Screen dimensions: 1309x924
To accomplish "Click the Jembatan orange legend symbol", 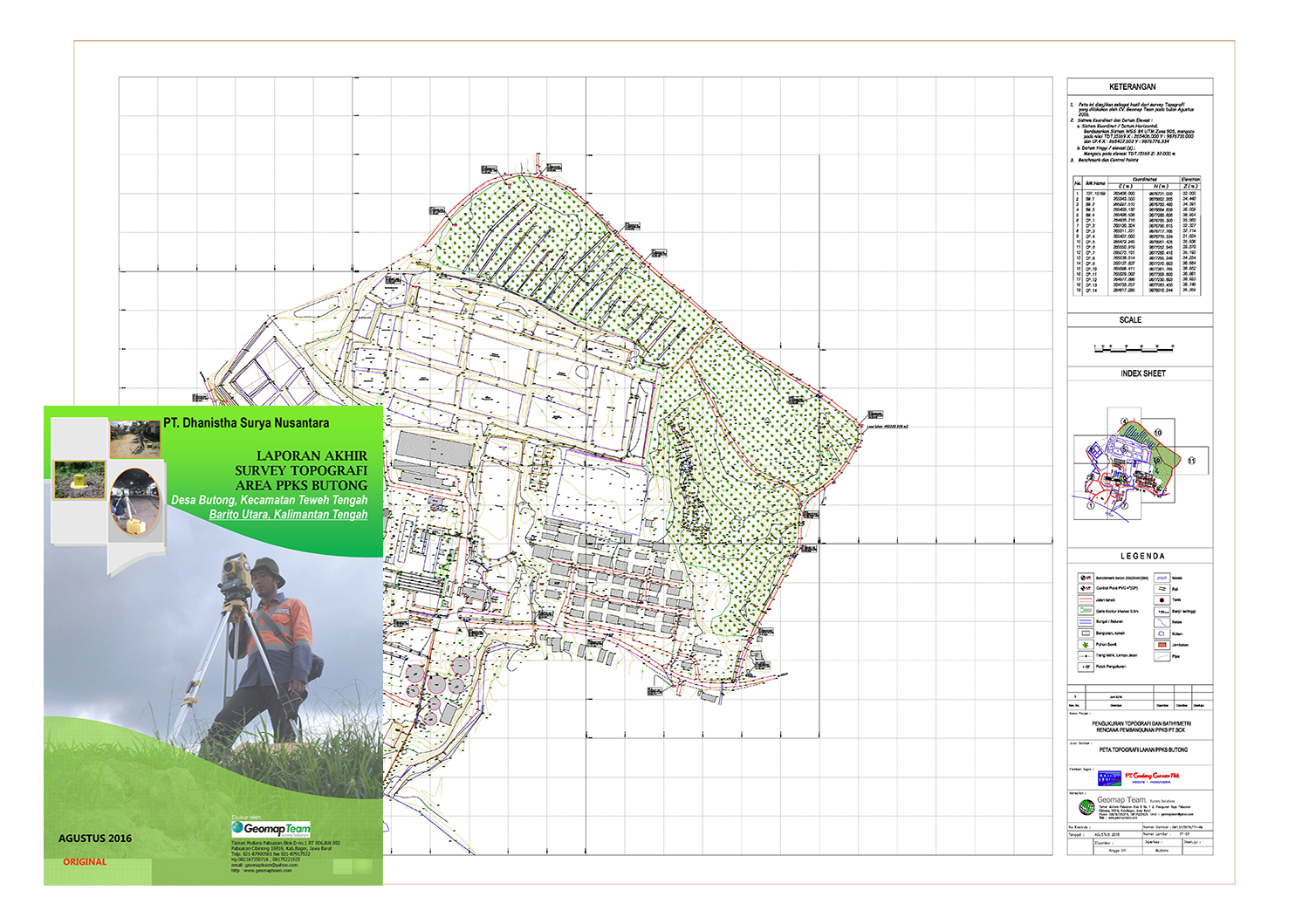I will 1162,645.
